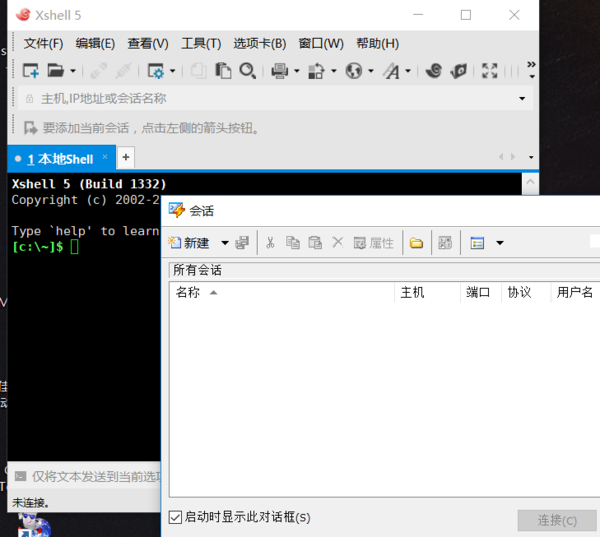Screen dimensions: 600x537
Task: Open the tab list dropdown arrow at right
Action: point(531,157)
